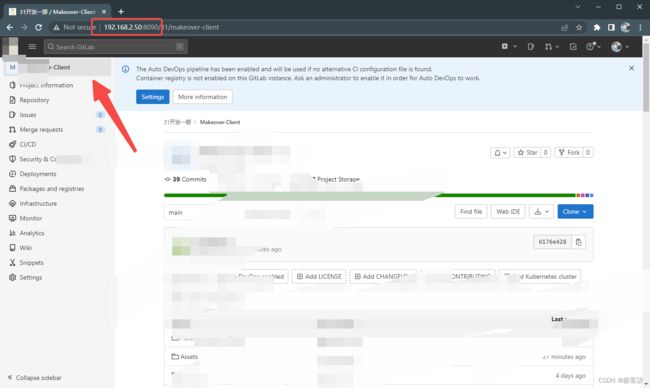Open Snippets in sidebar
The height and width of the screenshot is (388, 650).
(x=32, y=262)
